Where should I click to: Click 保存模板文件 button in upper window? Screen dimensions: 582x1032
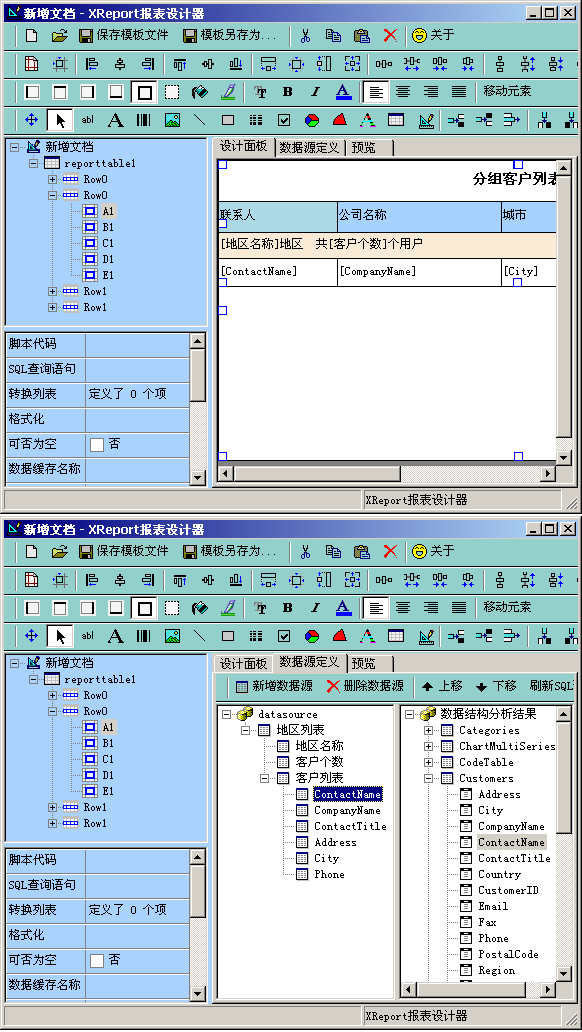(x=124, y=36)
